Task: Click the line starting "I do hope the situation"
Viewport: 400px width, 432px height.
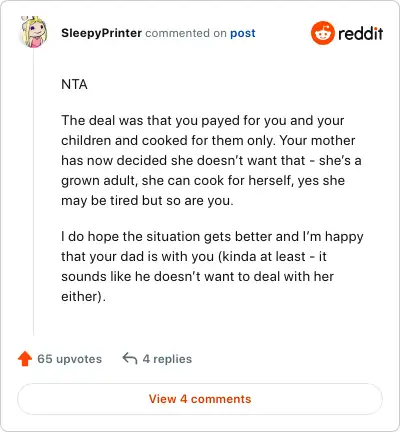Action: (212, 237)
